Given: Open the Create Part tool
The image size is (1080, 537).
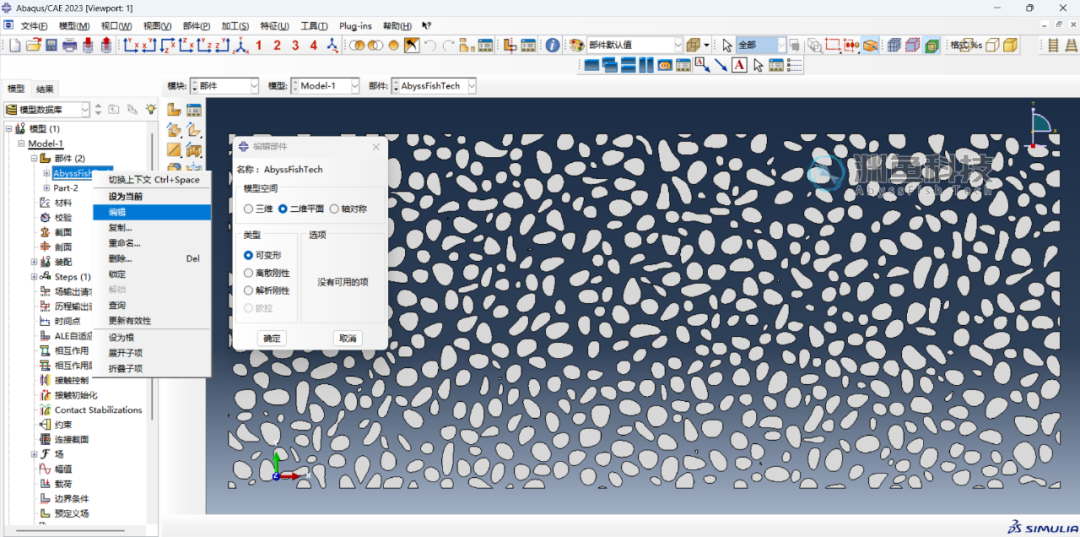Looking at the screenshot, I should pyautogui.click(x=174, y=110).
